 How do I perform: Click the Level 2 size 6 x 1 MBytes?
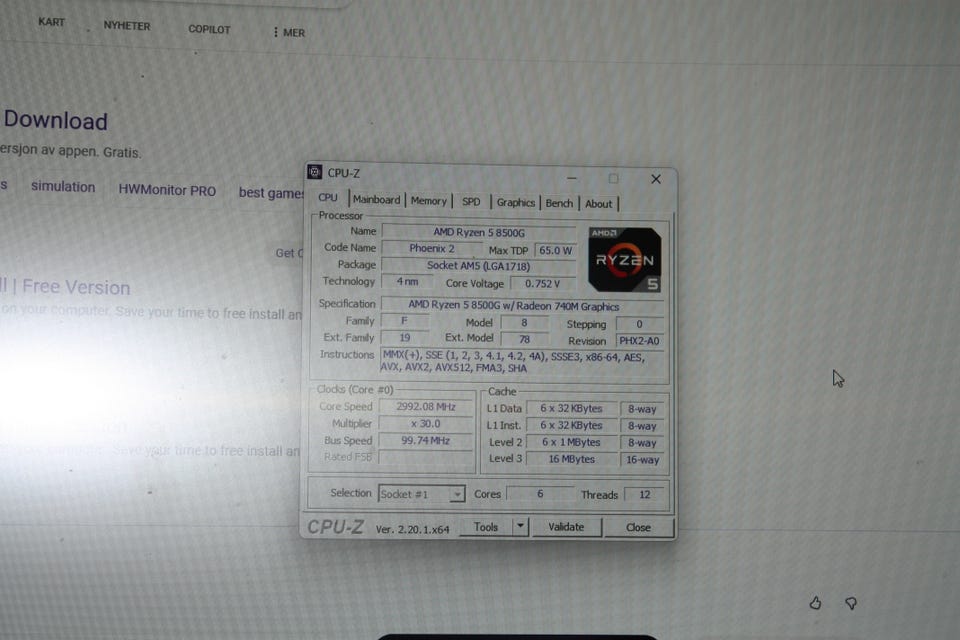click(571, 442)
